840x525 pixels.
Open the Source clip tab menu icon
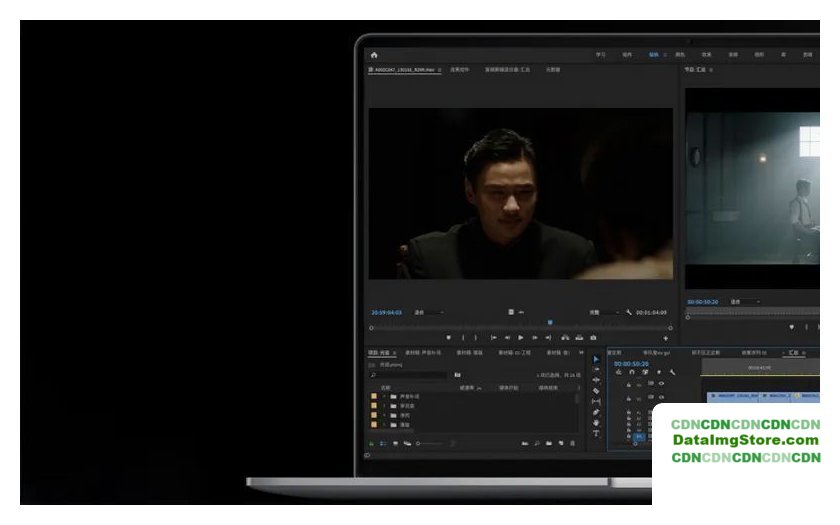(439, 70)
